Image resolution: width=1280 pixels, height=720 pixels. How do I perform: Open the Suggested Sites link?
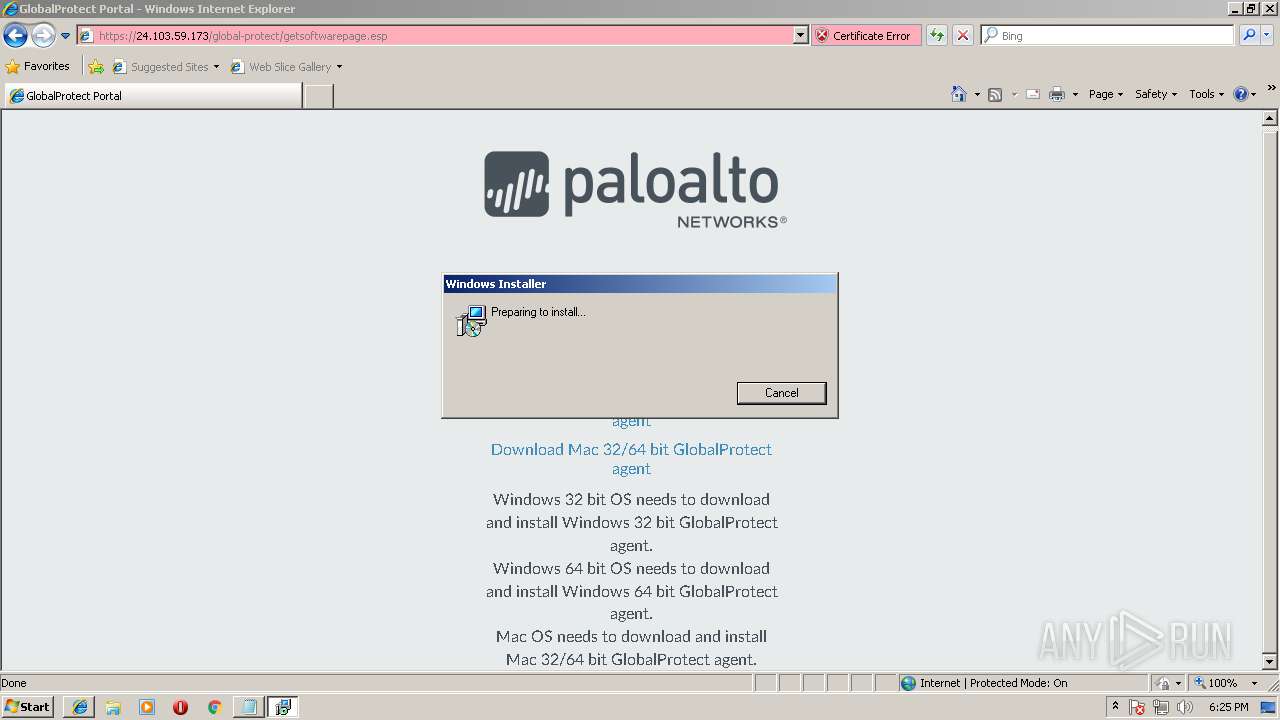pos(165,67)
